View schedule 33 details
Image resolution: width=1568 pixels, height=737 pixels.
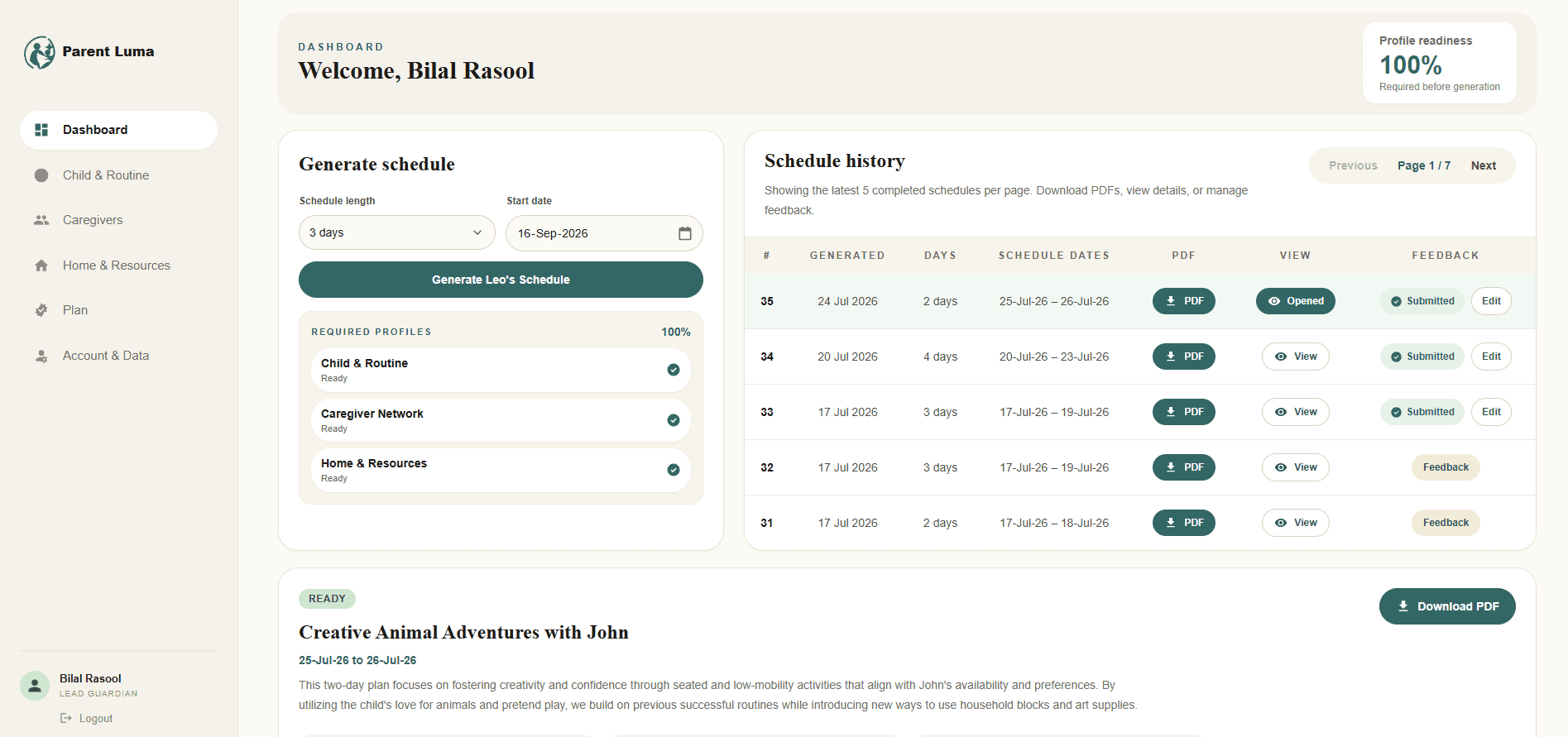pos(1296,412)
